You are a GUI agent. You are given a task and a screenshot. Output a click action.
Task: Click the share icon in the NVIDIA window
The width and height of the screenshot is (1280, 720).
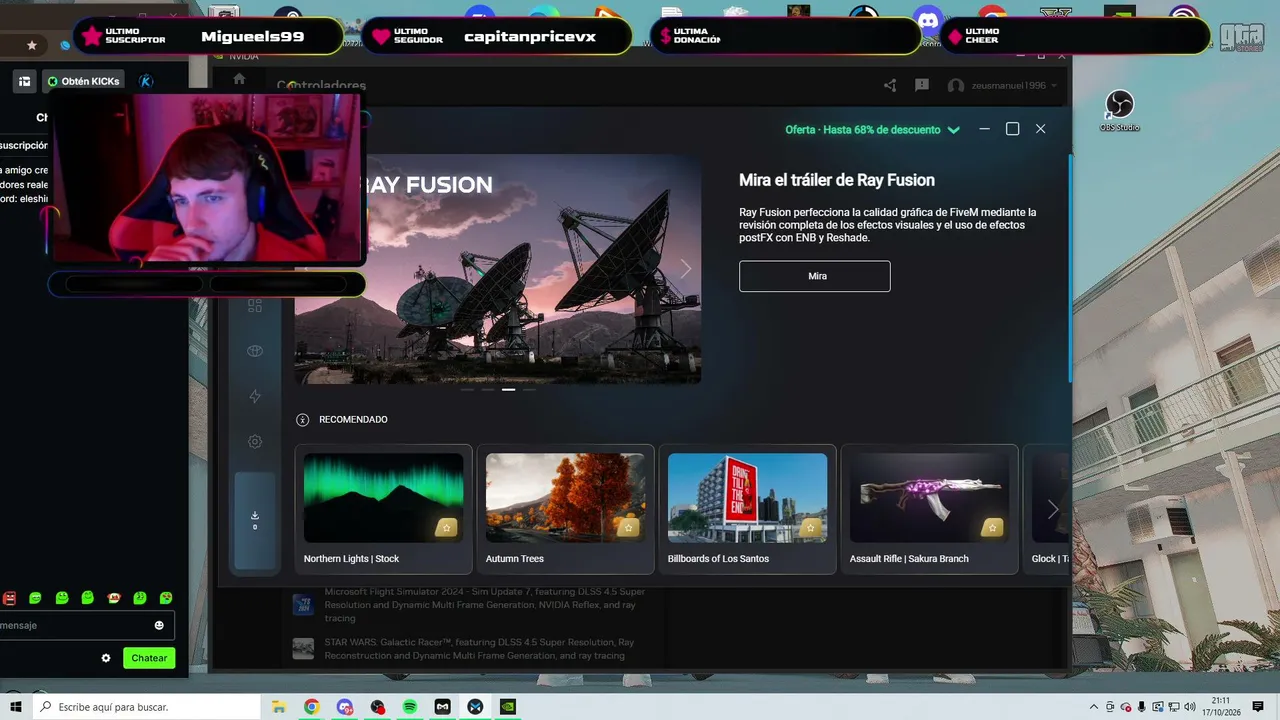click(x=890, y=86)
